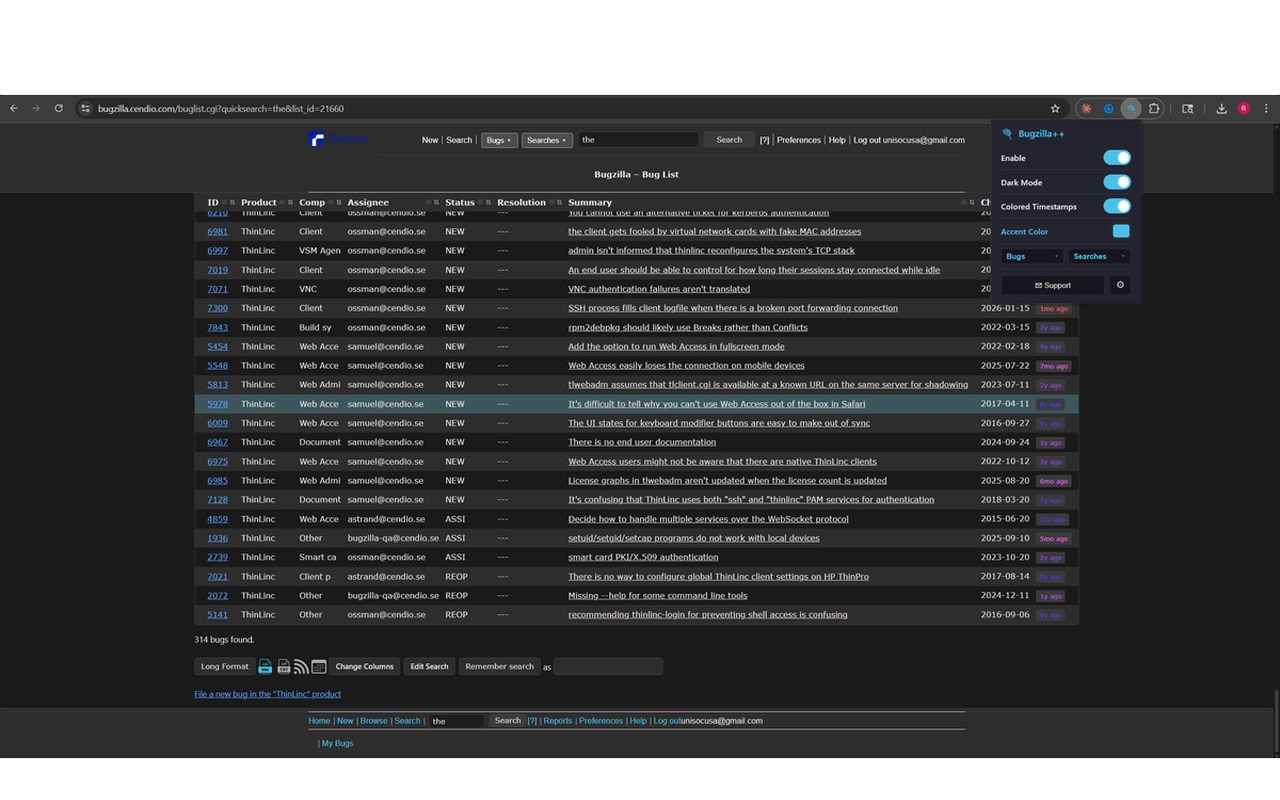Click the RSS feed icon below bug list

(x=301, y=667)
